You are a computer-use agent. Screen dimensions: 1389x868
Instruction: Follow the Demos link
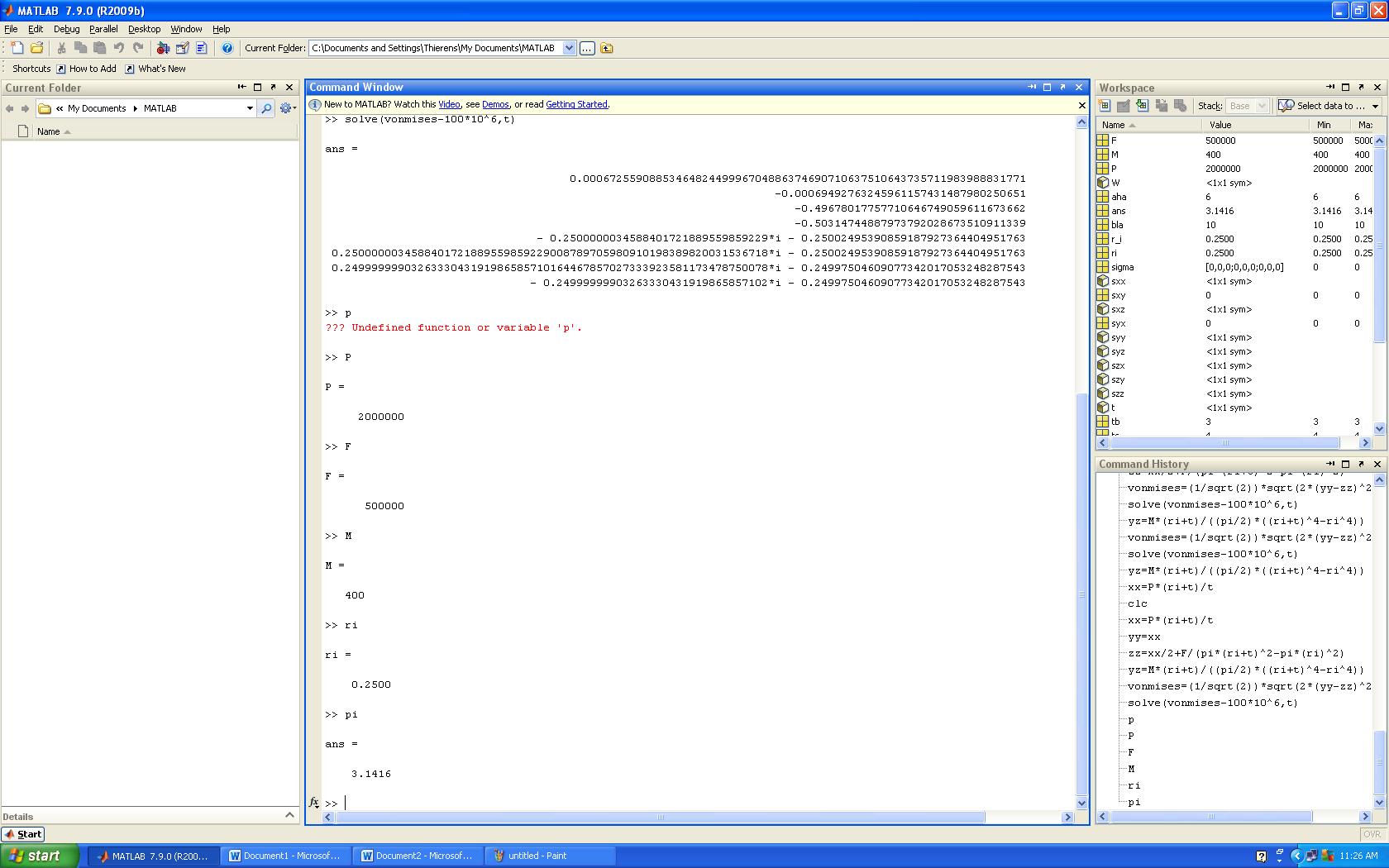(x=495, y=104)
